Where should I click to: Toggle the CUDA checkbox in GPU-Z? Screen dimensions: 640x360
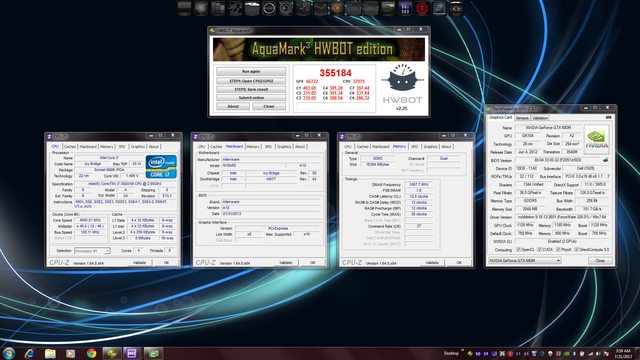click(x=540, y=249)
